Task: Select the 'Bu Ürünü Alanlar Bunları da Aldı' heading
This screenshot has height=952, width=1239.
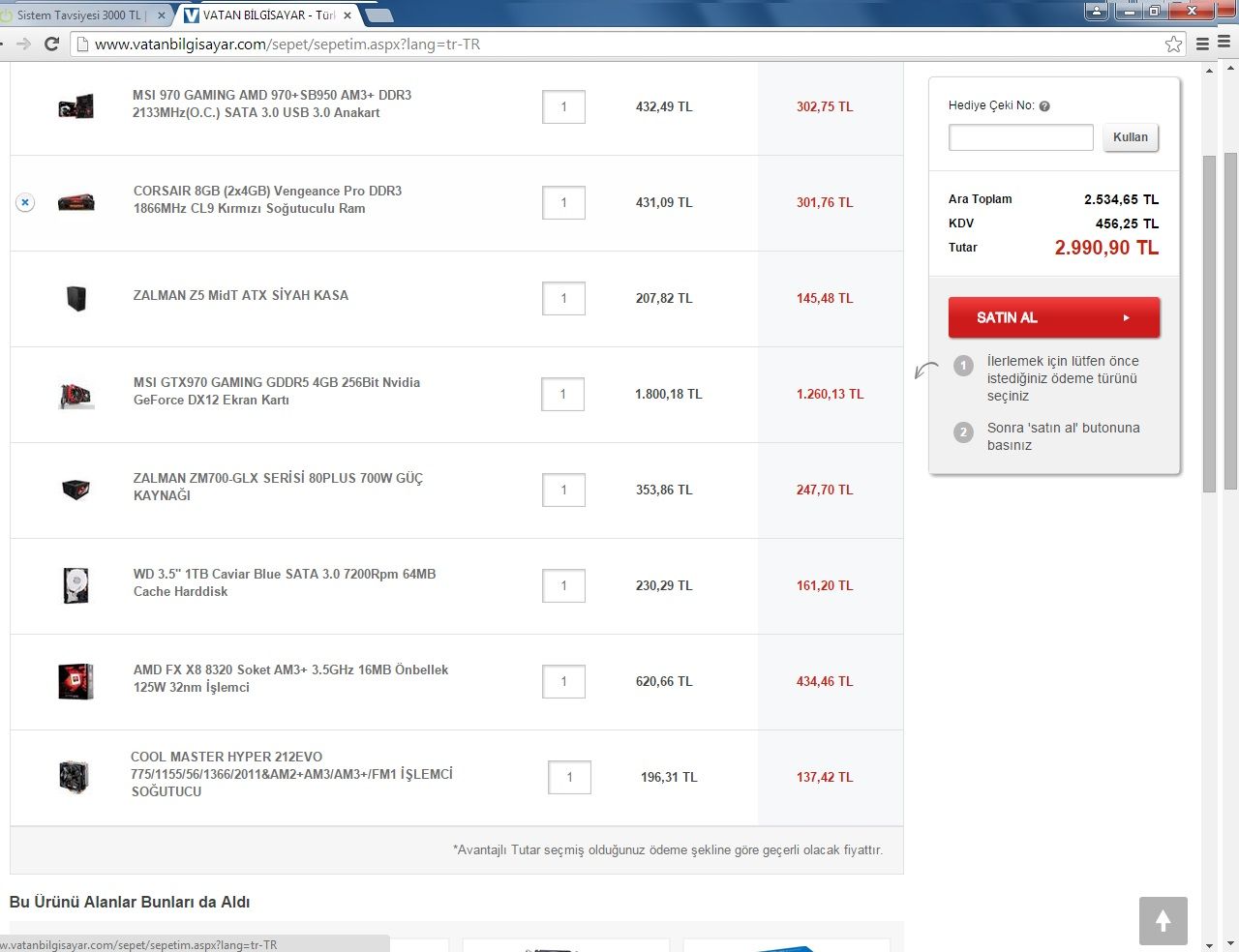Action: tap(130, 902)
